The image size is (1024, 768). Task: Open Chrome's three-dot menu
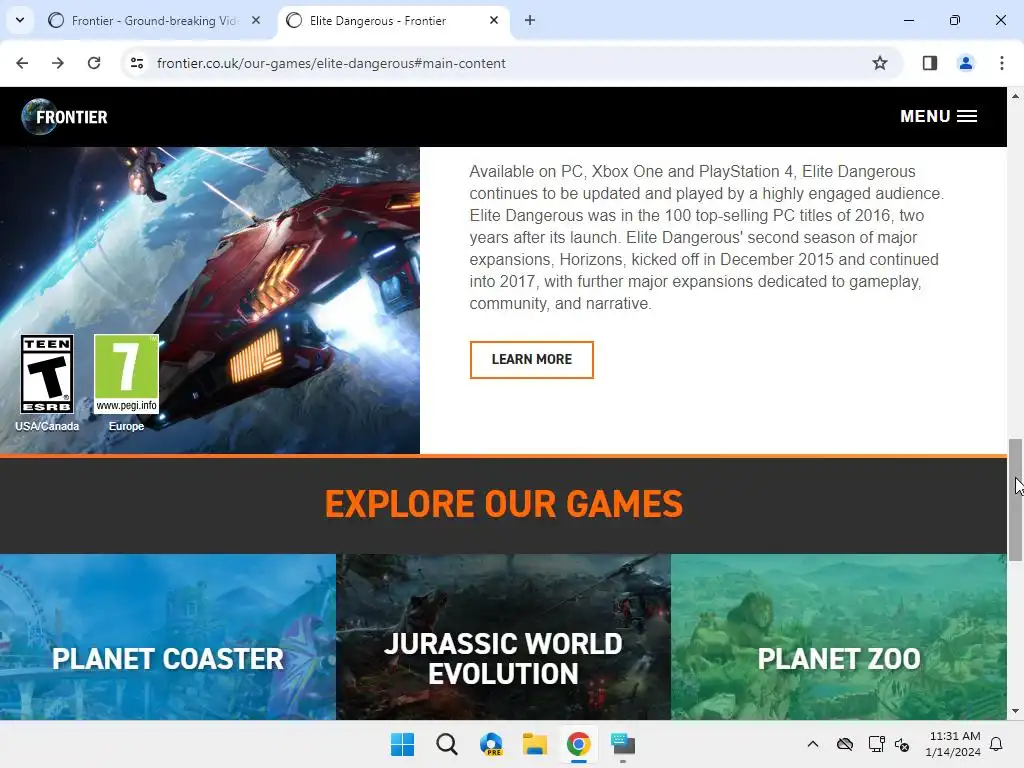(1002, 63)
